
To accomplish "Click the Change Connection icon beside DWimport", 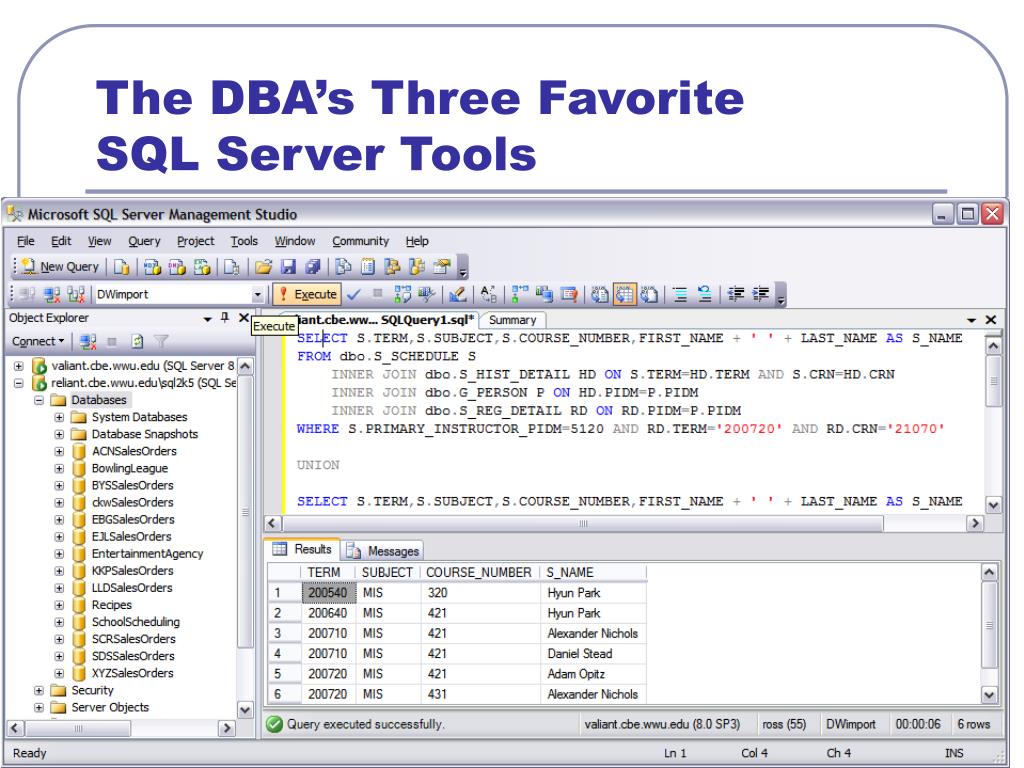I will click(76, 295).
